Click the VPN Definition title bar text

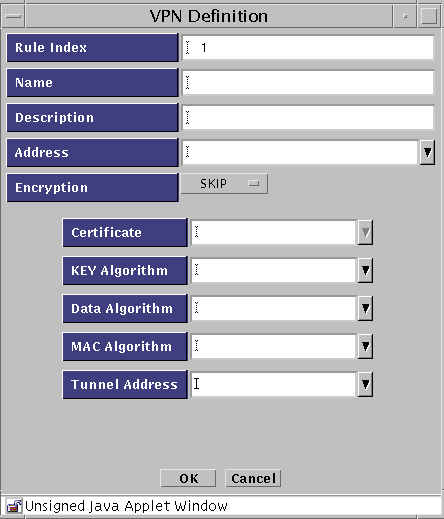(x=209, y=16)
